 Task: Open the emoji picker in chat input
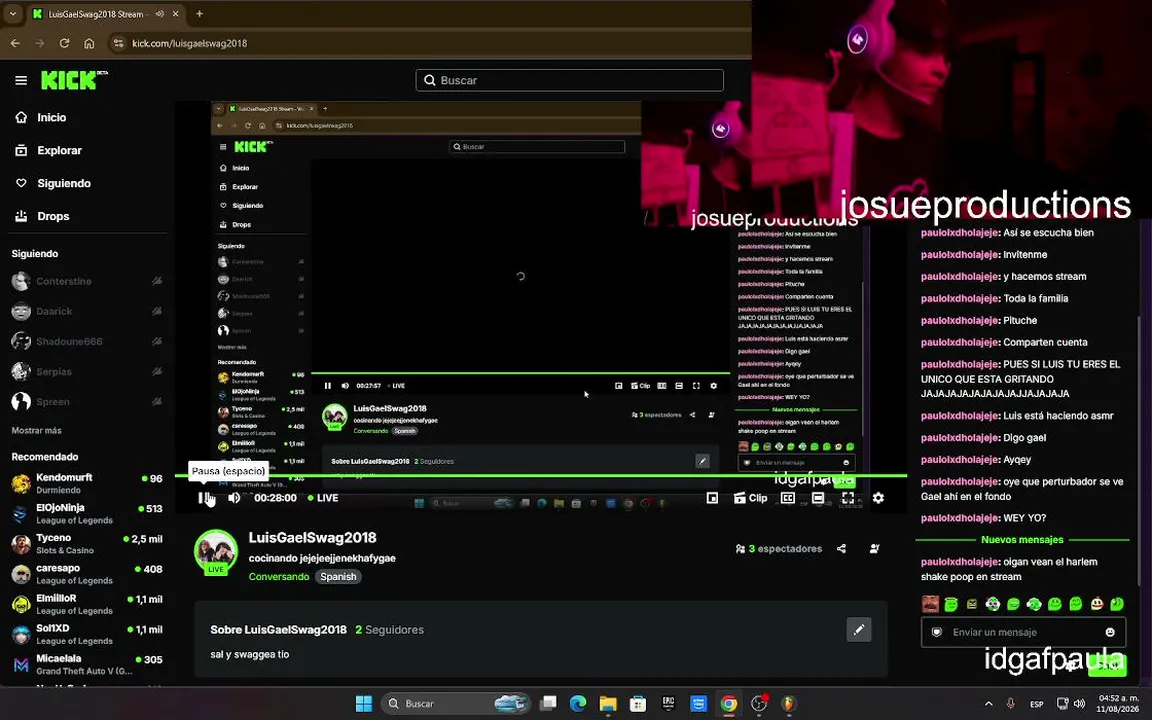pyautogui.click(x=1110, y=632)
